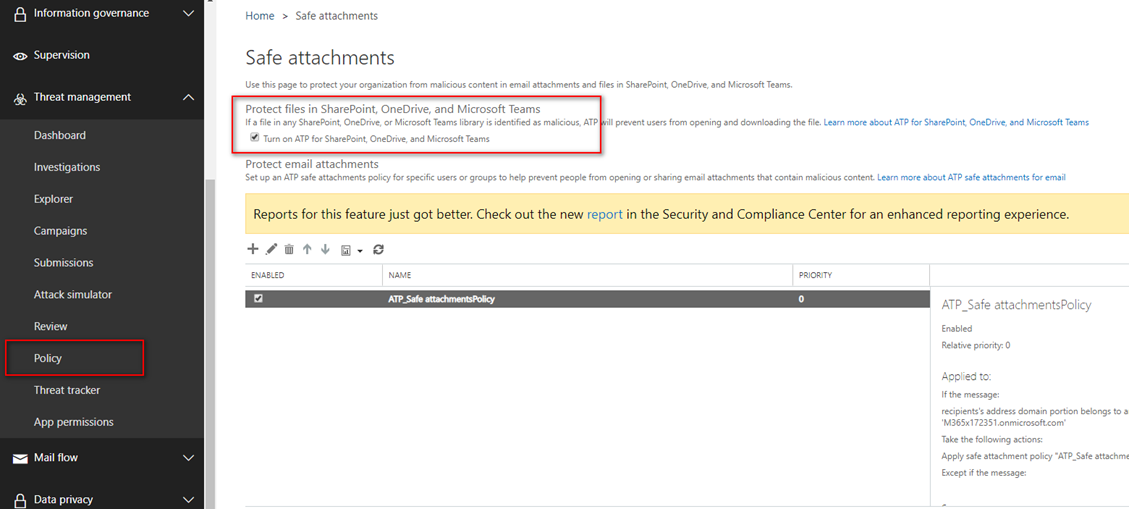Viewport: 1129px width, 509px height.
Task: Click Safe attachments breadcrumb text
Action: [x=336, y=16]
